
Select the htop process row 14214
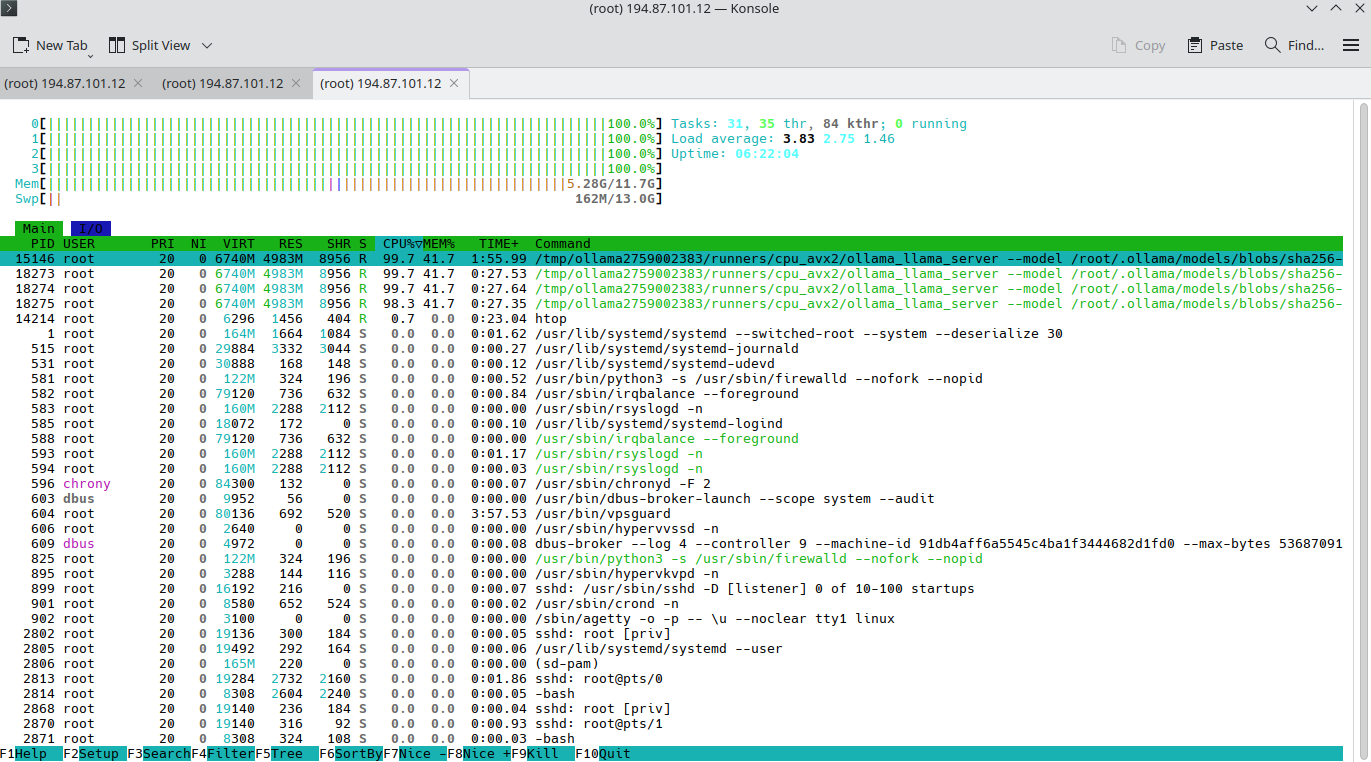pyautogui.click(x=679, y=319)
